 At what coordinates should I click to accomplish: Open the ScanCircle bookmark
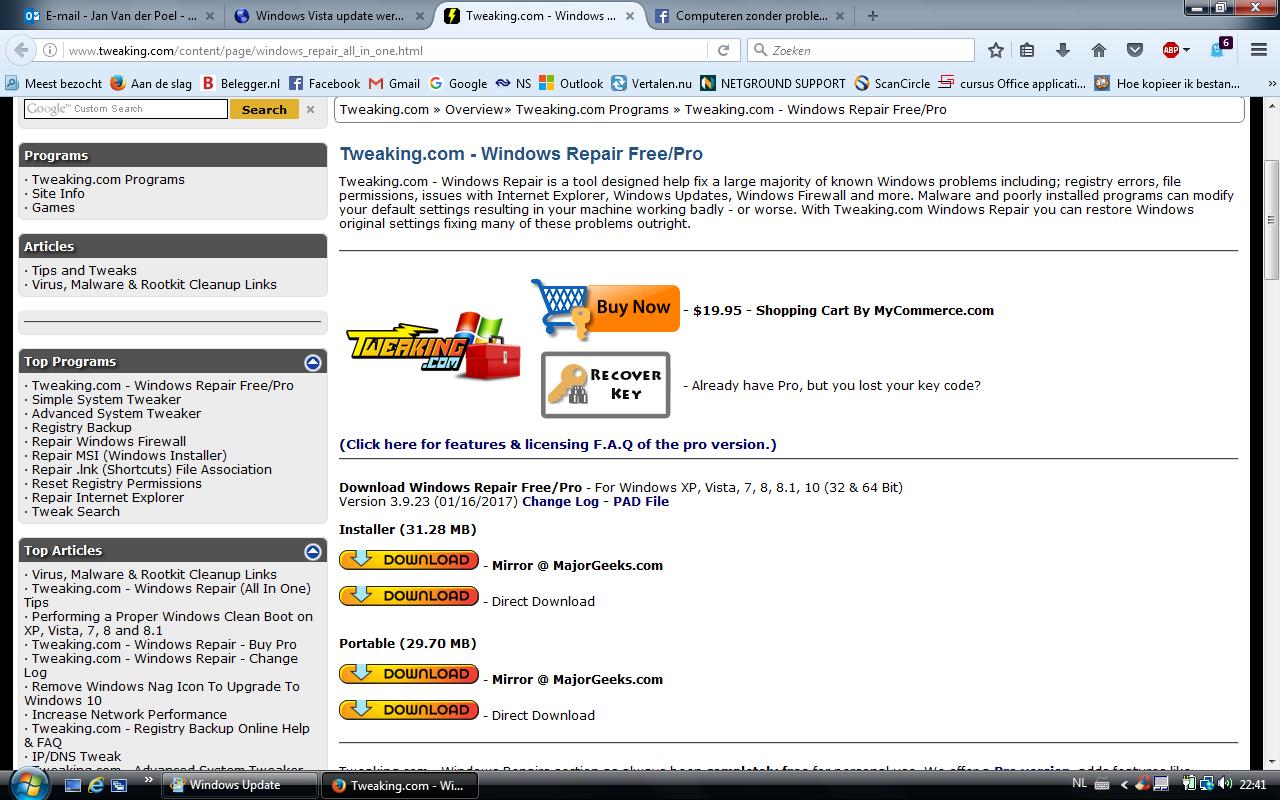click(x=891, y=83)
